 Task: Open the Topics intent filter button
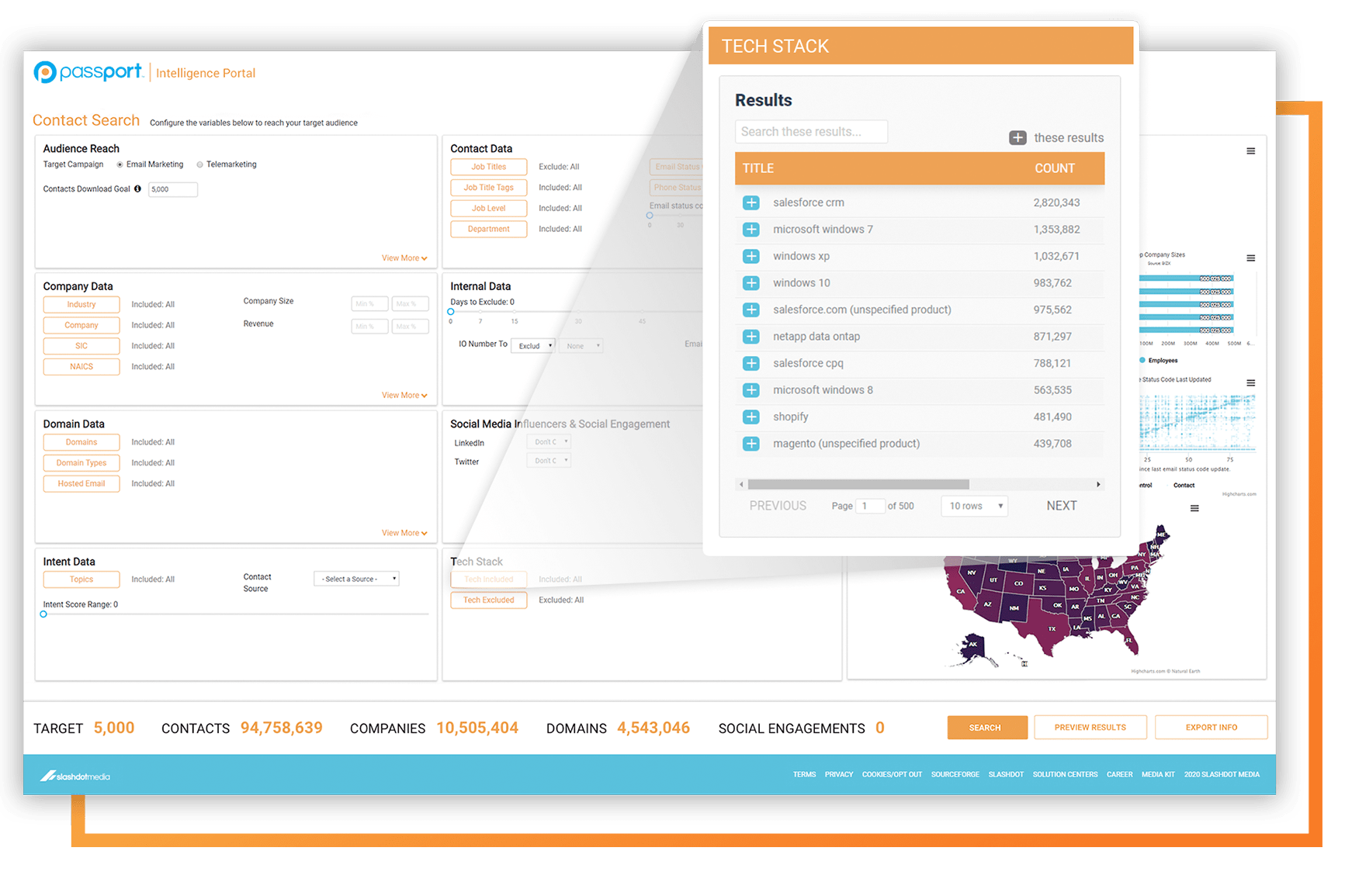point(81,579)
